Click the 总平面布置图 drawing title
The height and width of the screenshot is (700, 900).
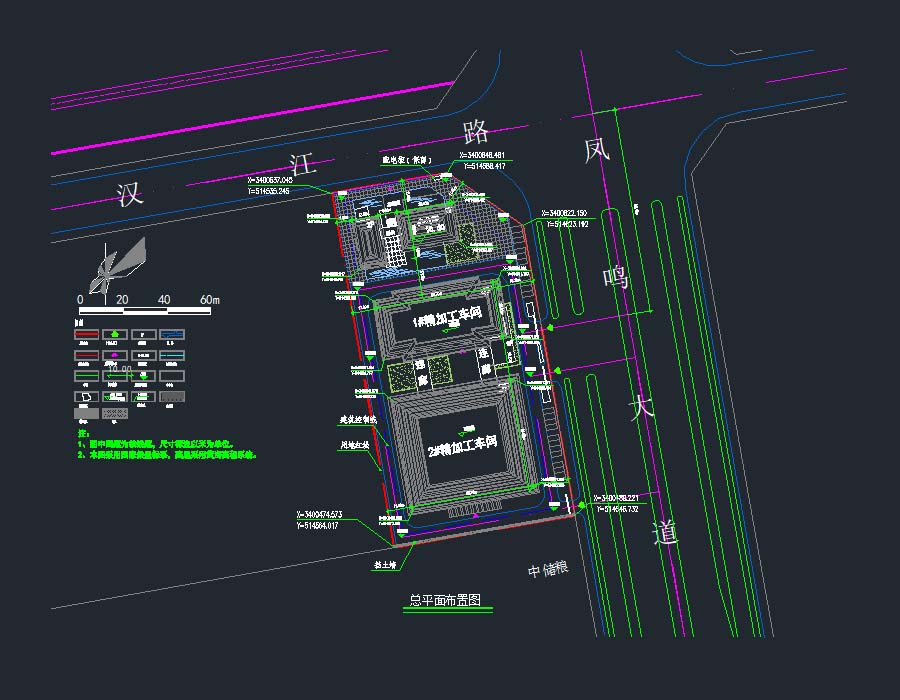[x=446, y=601]
